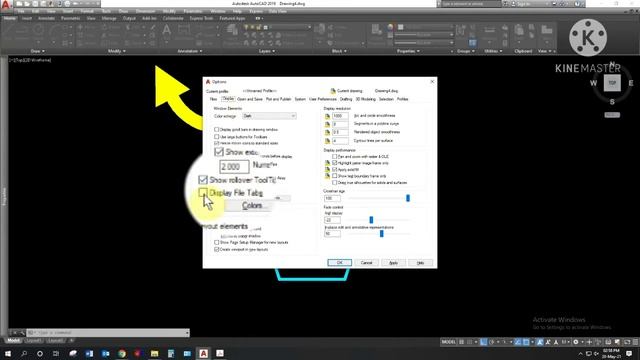Check the Display File Tabs checkbox
640x360 pixels.
tap(203, 193)
